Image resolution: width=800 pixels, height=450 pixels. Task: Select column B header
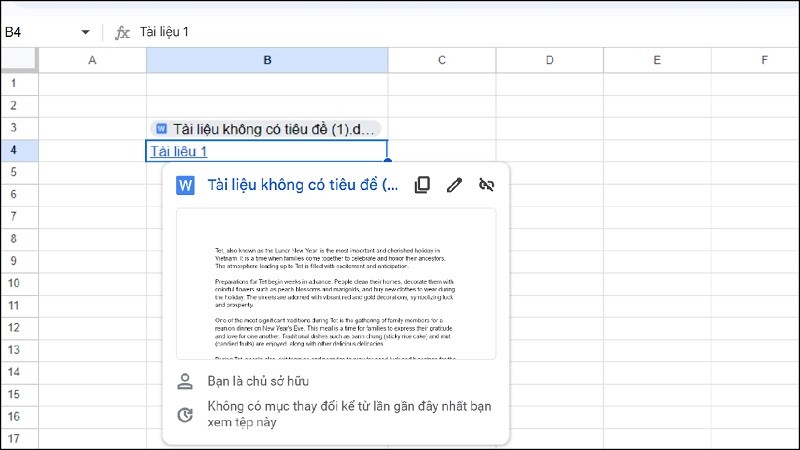point(267,60)
